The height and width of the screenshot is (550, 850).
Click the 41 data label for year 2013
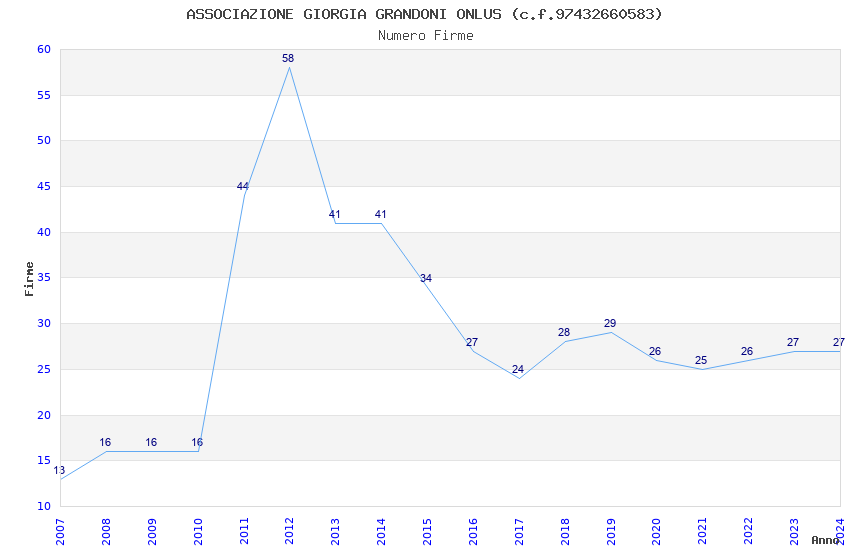[334, 215]
